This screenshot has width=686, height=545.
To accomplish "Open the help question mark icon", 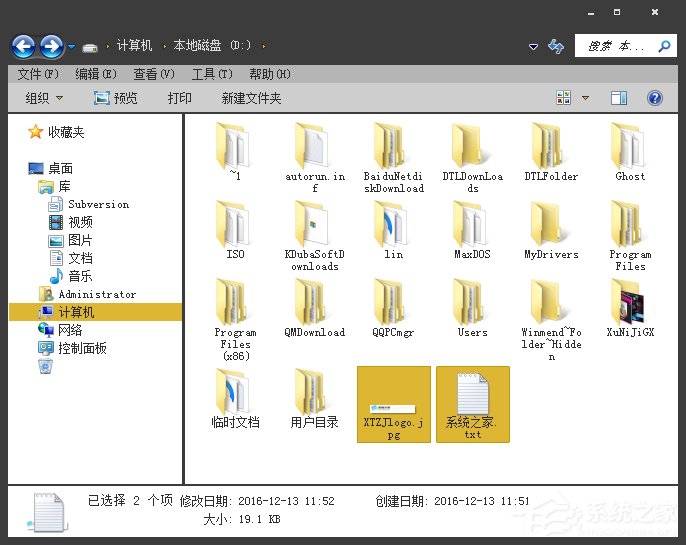I will [655, 98].
